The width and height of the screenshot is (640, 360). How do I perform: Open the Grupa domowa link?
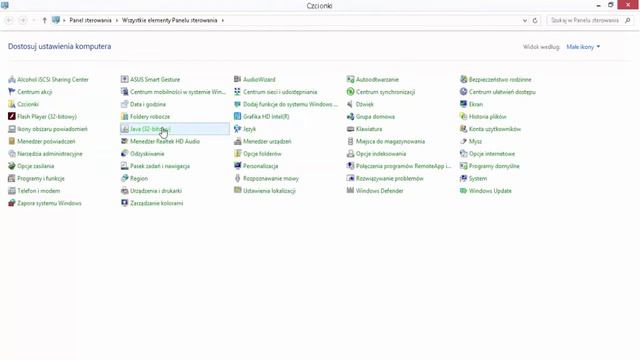coord(375,116)
